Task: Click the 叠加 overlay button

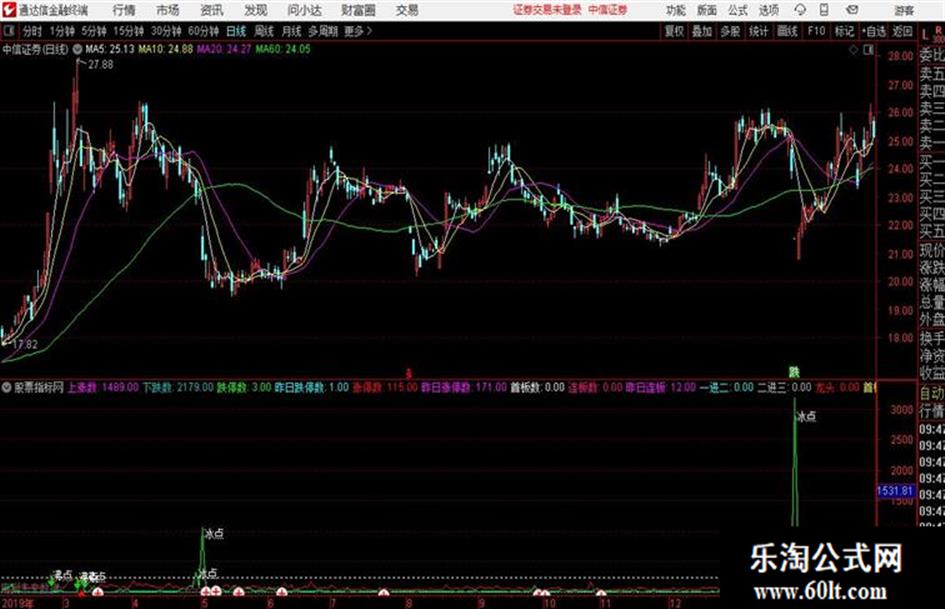Action: [702, 31]
